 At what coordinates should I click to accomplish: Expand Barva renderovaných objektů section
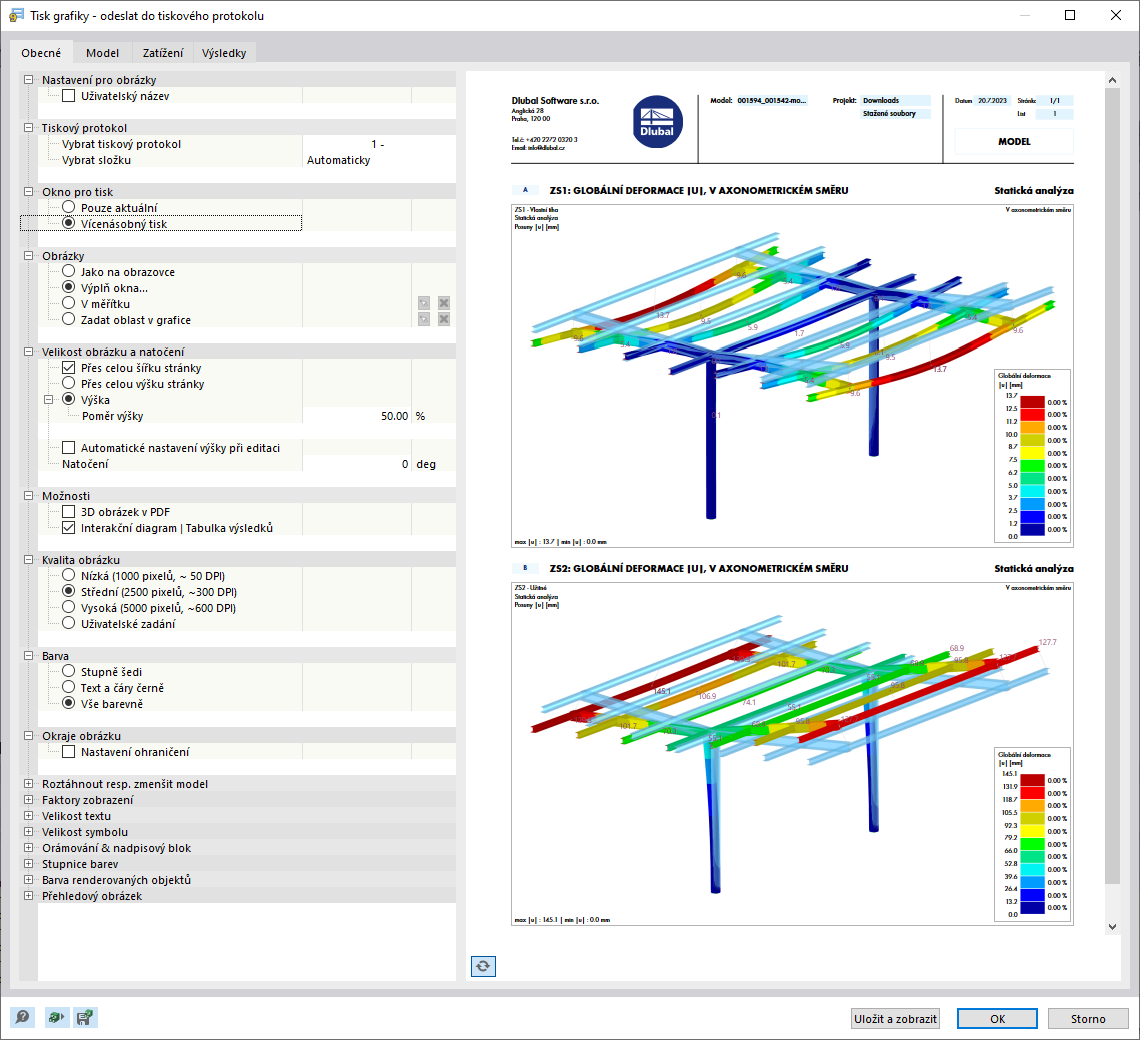tap(28, 879)
